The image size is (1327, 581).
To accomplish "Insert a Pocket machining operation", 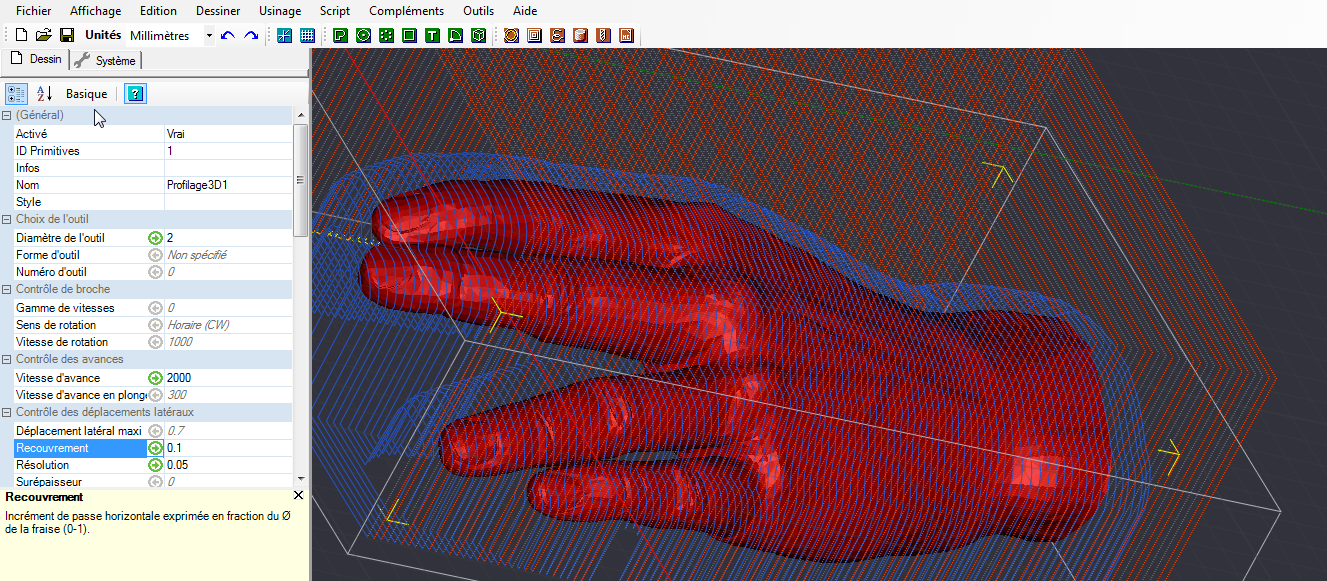I will tap(534, 35).
